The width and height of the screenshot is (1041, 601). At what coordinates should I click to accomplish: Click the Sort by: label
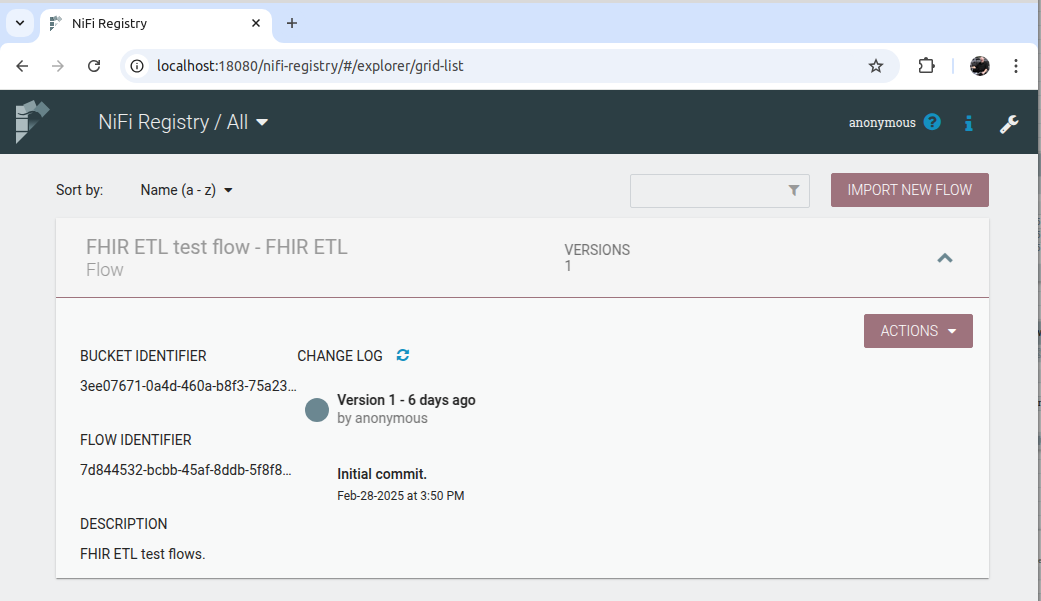(x=80, y=190)
